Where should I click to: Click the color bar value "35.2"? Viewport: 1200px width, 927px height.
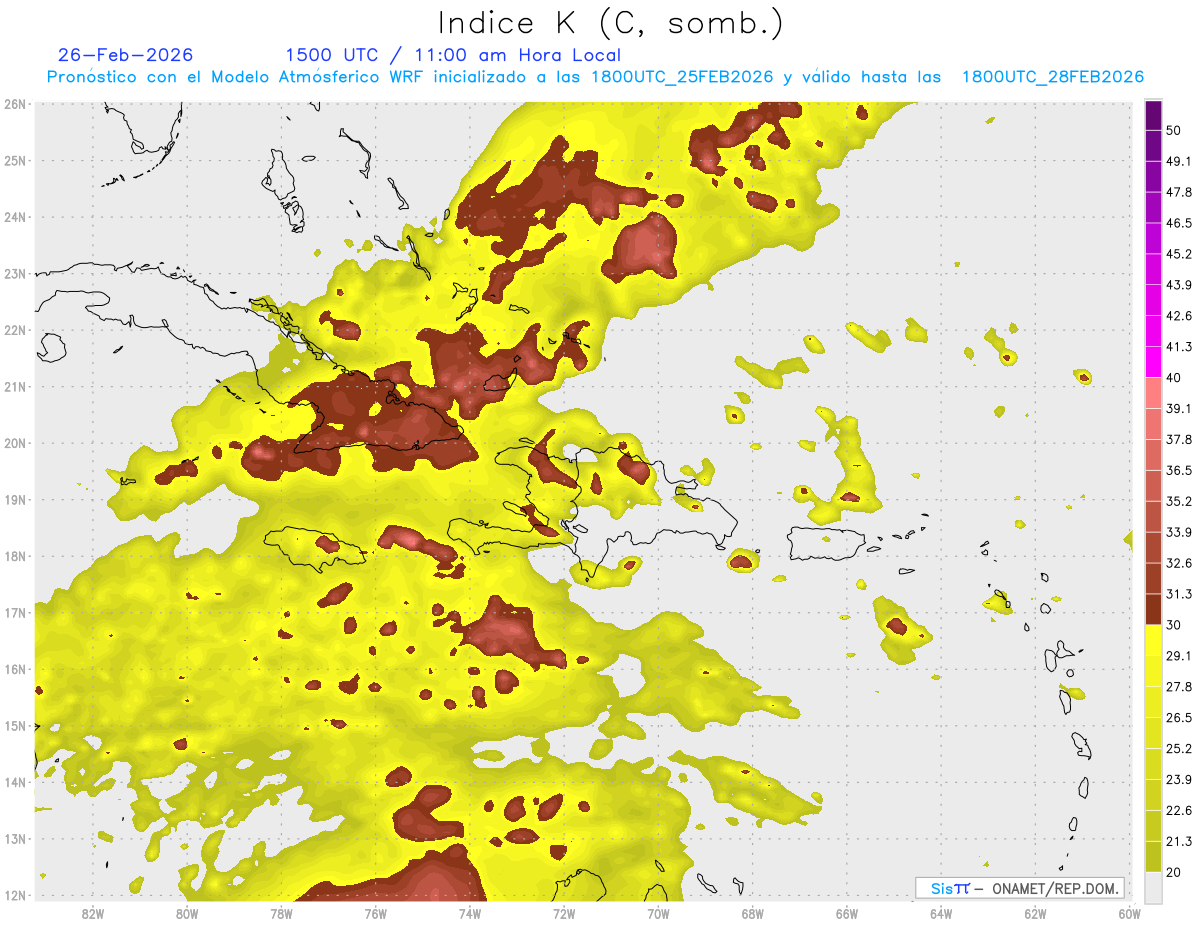[x=1179, y=501]
